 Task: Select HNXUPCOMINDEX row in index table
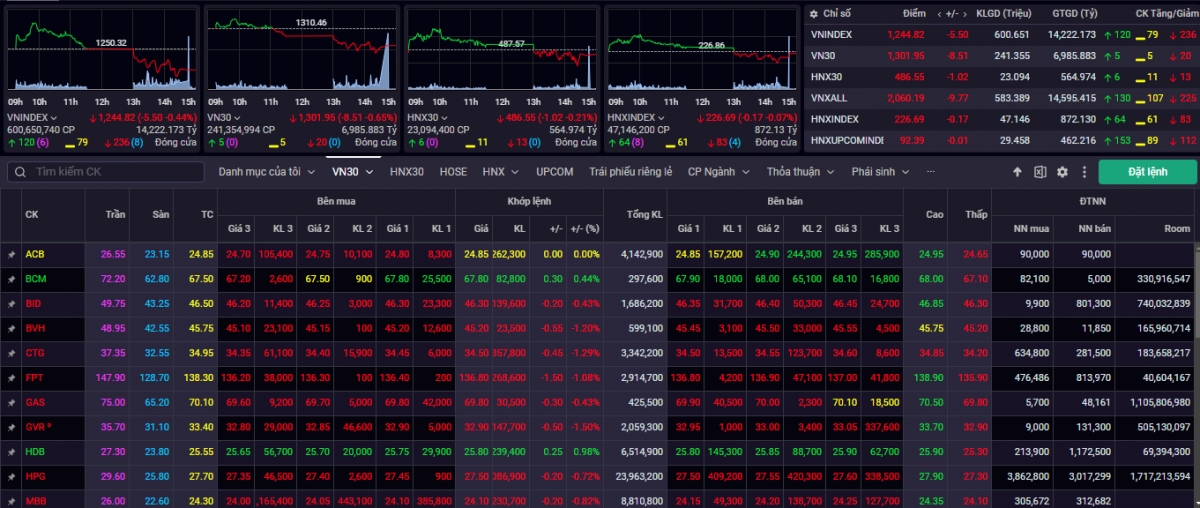1002,140
